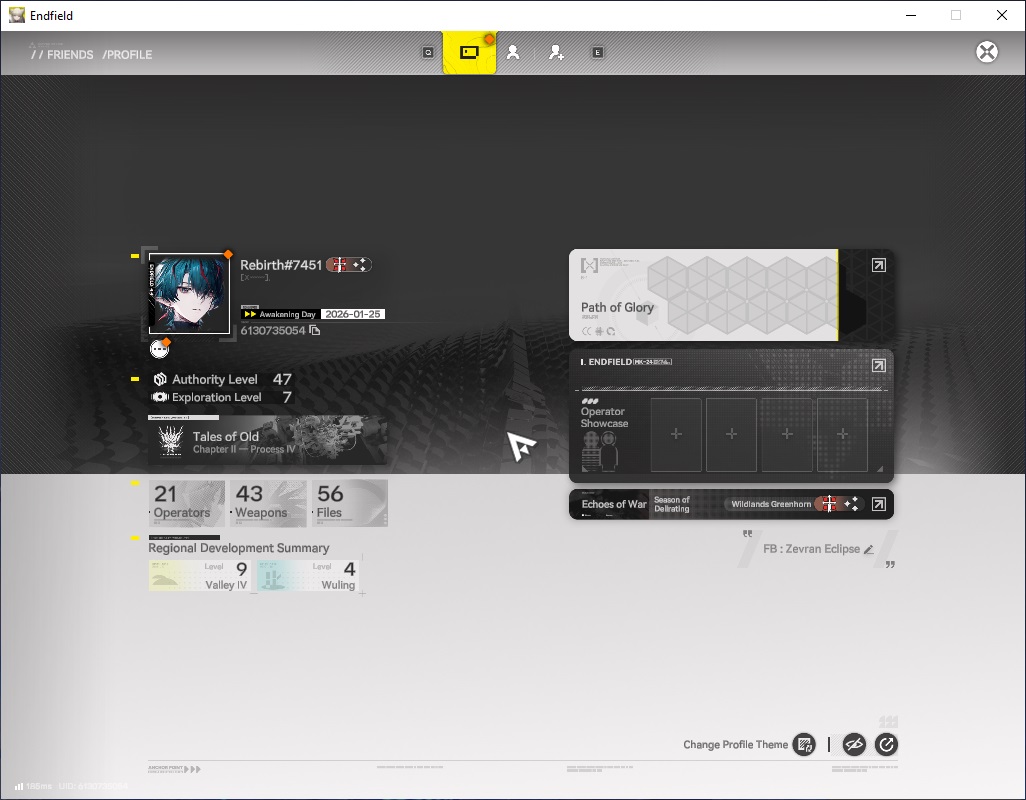Expand the Echoes of War panel
Image resolution: width=1026 pixels, height=800 pixels.
pyautogui.click(x=879, y=504)
